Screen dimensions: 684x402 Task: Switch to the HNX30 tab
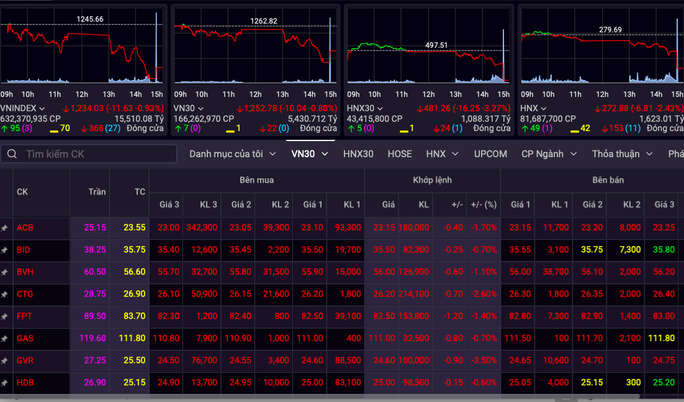358,154
